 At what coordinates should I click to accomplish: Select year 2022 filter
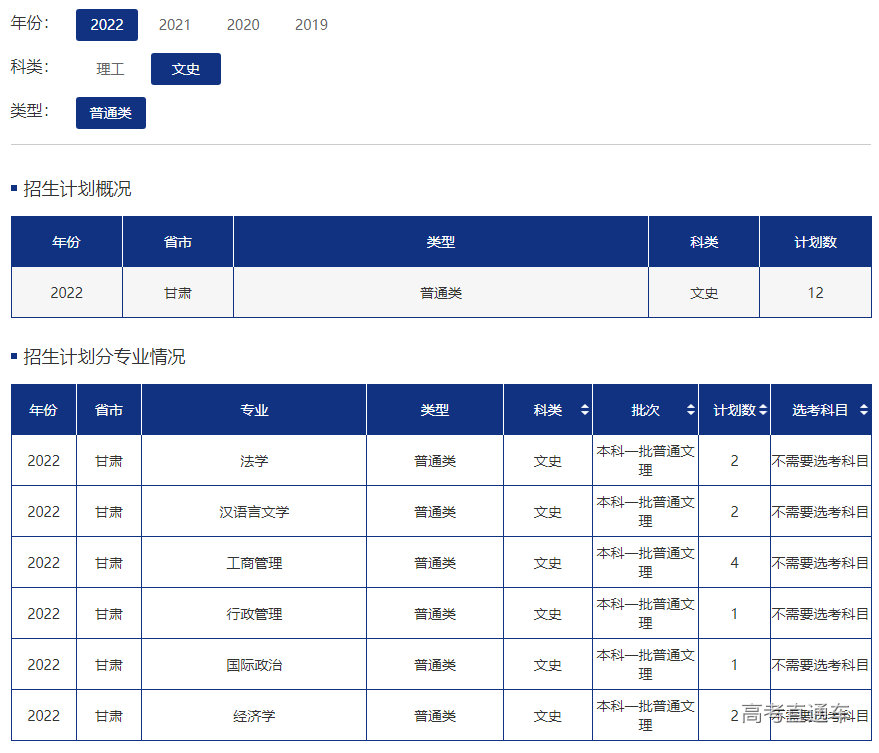click(x=107, y=25)
